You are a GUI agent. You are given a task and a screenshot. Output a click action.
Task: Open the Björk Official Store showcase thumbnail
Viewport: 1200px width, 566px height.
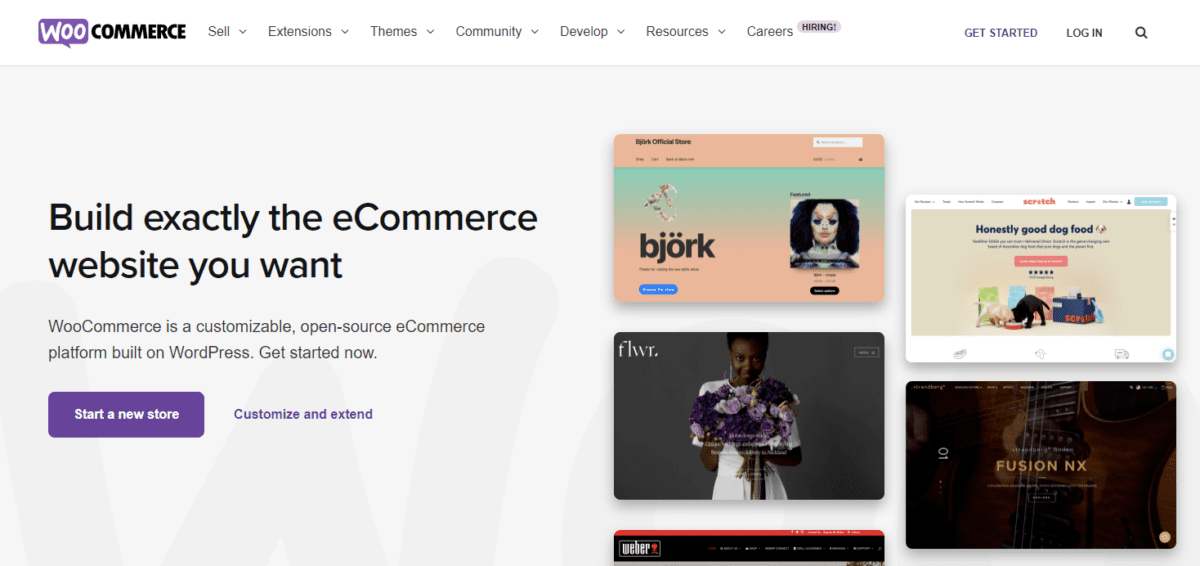[748, 218]
